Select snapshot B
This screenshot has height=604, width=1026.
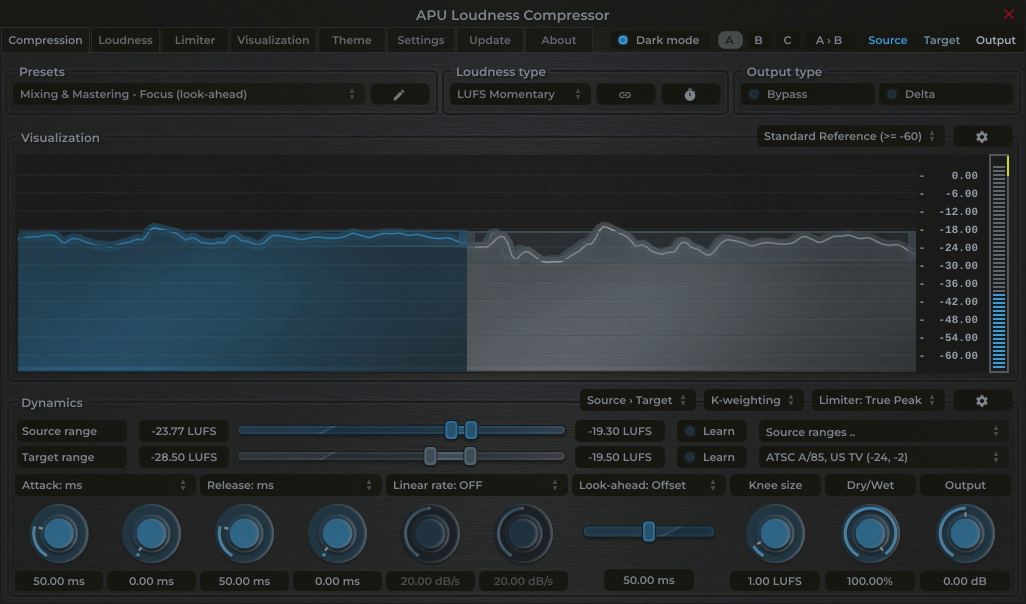tap(757, 40)
